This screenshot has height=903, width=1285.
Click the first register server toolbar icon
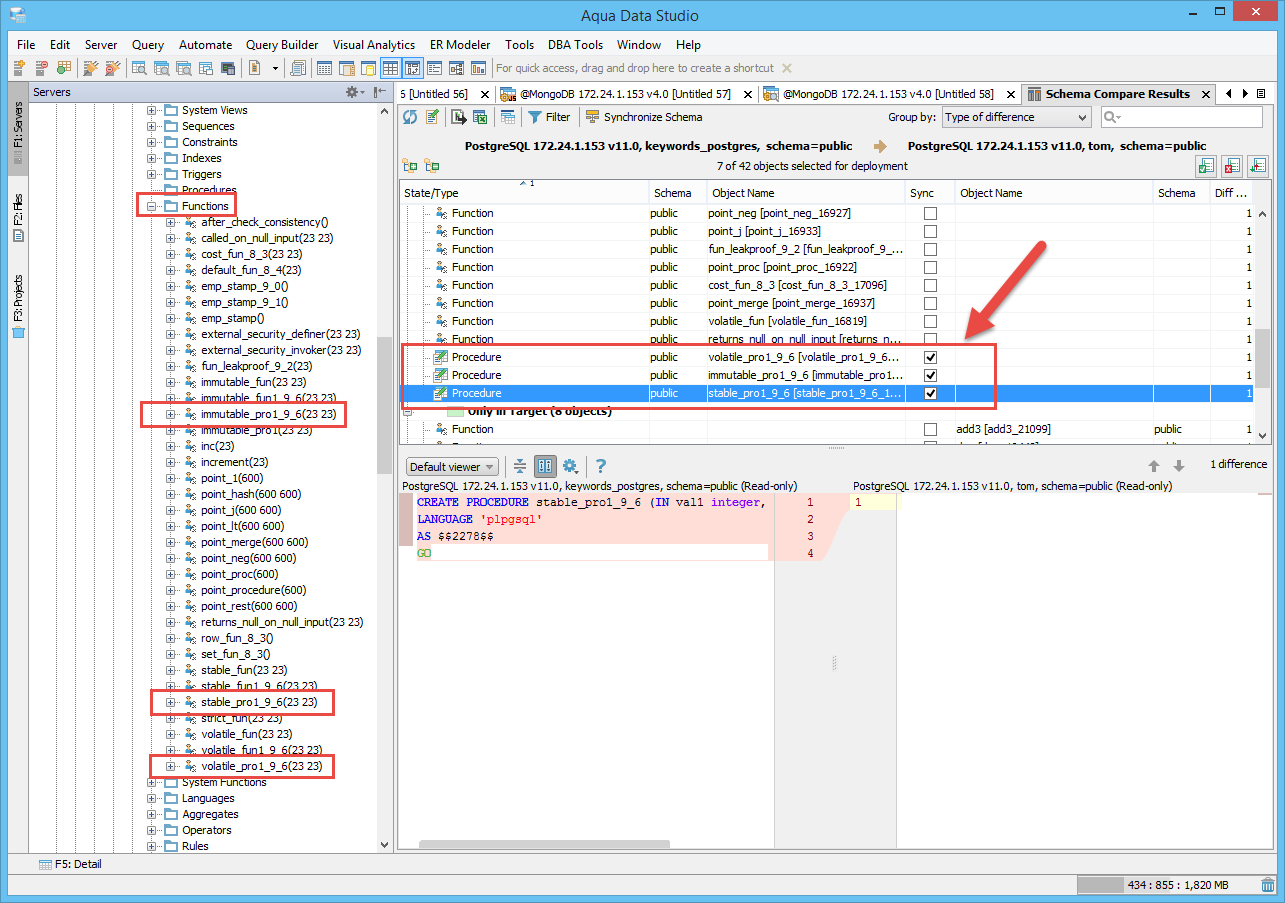coord(19,68)
